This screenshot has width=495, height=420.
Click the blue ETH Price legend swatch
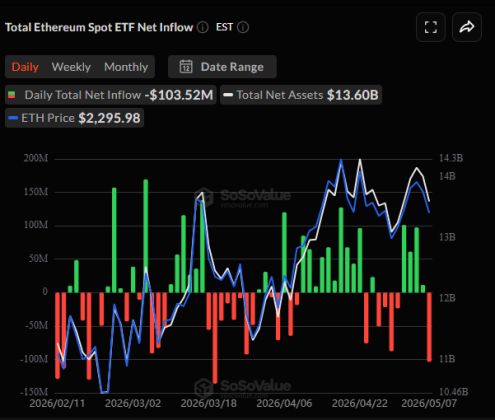(13, 118)
